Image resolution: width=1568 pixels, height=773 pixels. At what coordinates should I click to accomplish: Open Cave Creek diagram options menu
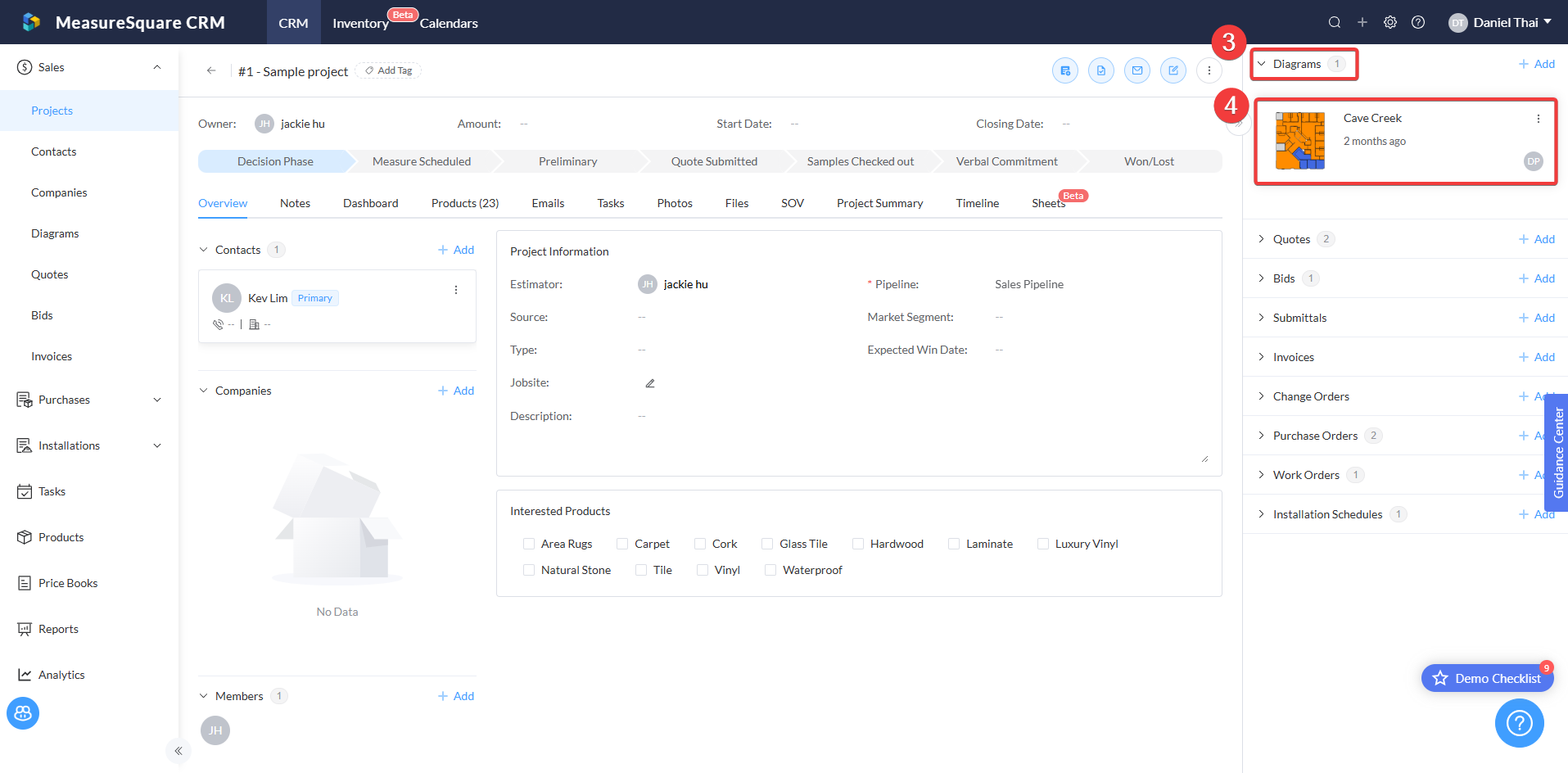(1539, 119)
